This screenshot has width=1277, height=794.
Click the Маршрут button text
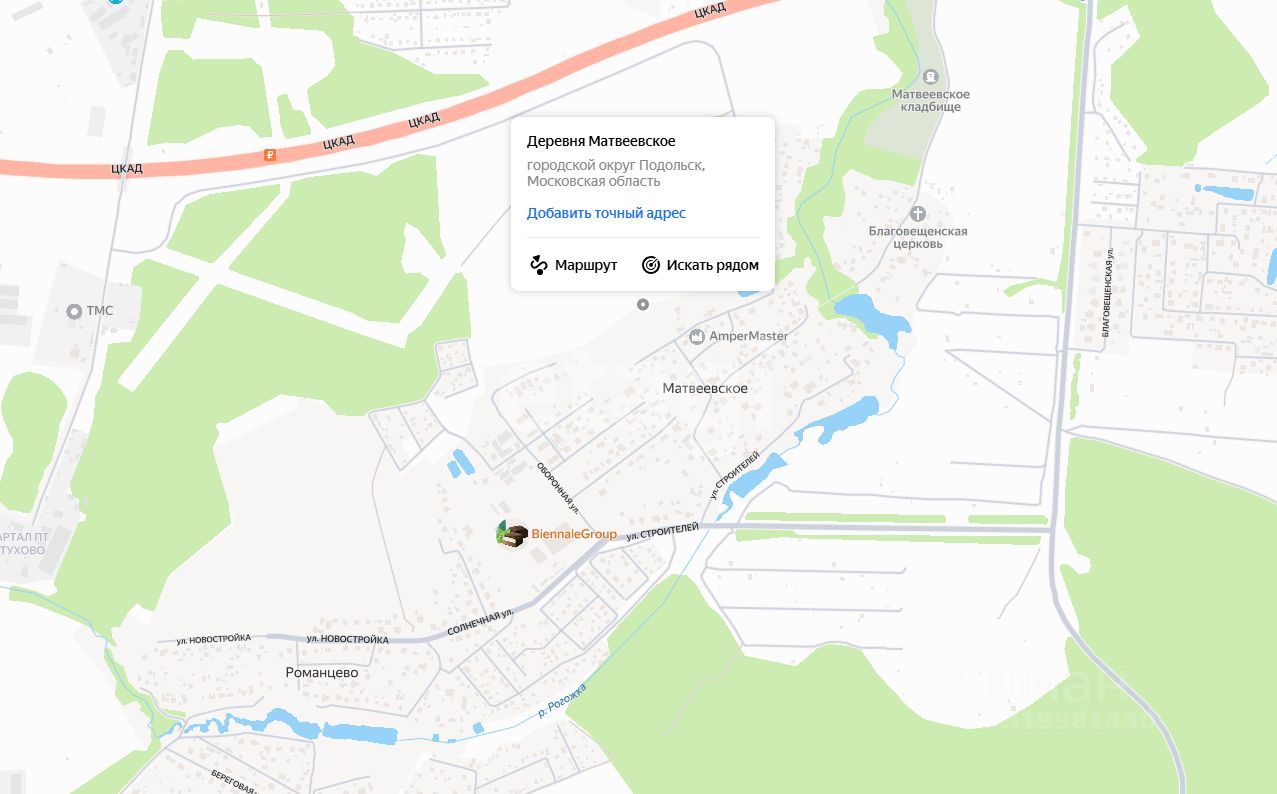pos(586,265)
